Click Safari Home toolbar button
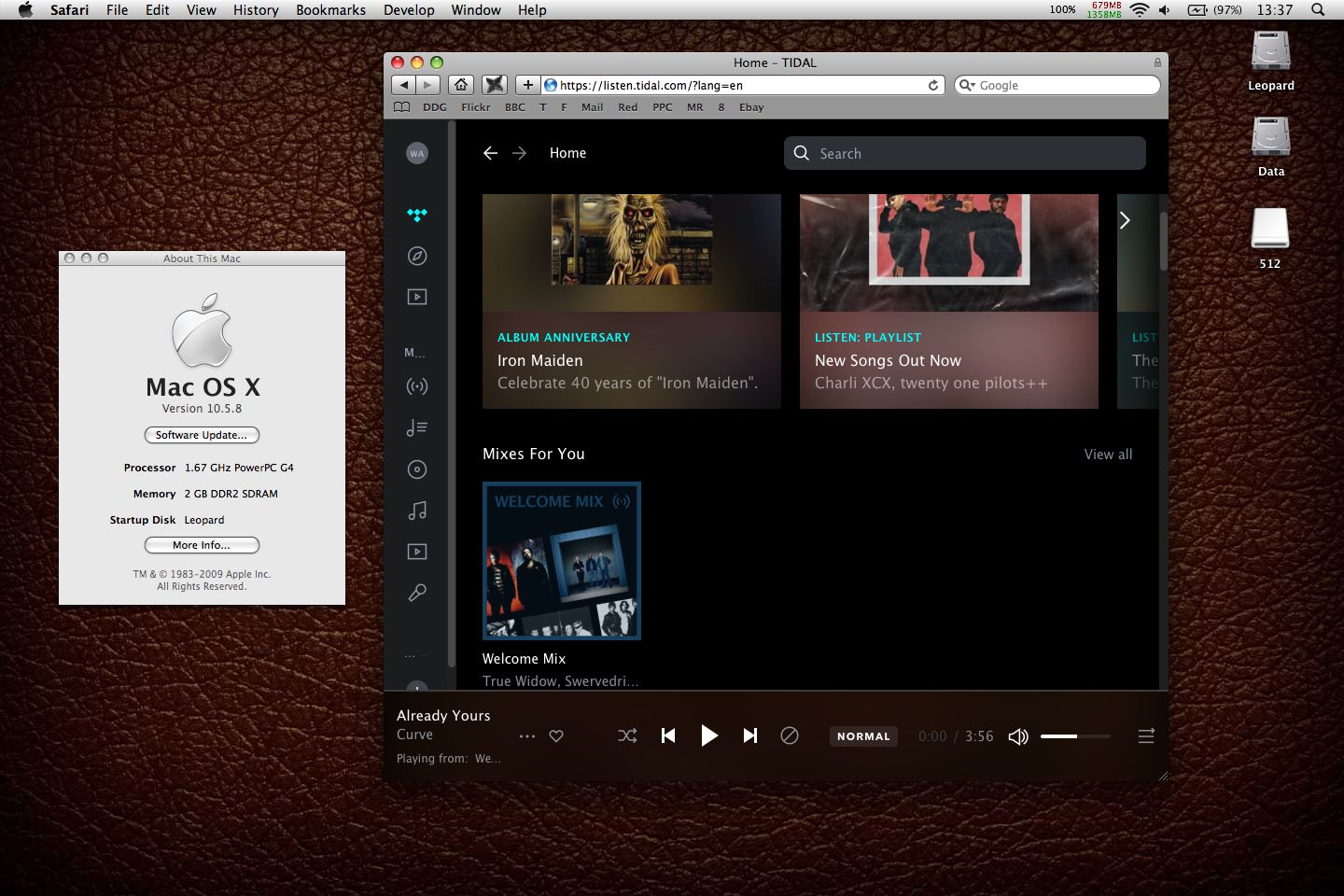This screenshot has height=896, width=1344. [x=461, y=85]
